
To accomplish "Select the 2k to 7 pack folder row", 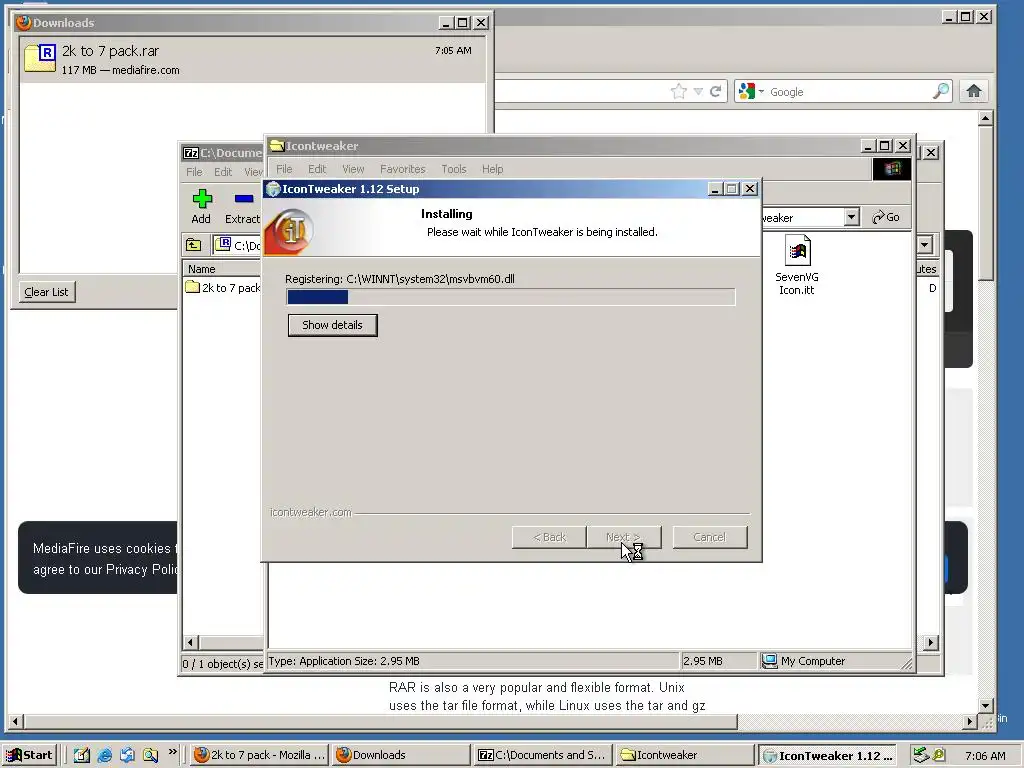I will pyautogui.click(x=223, y=288).
